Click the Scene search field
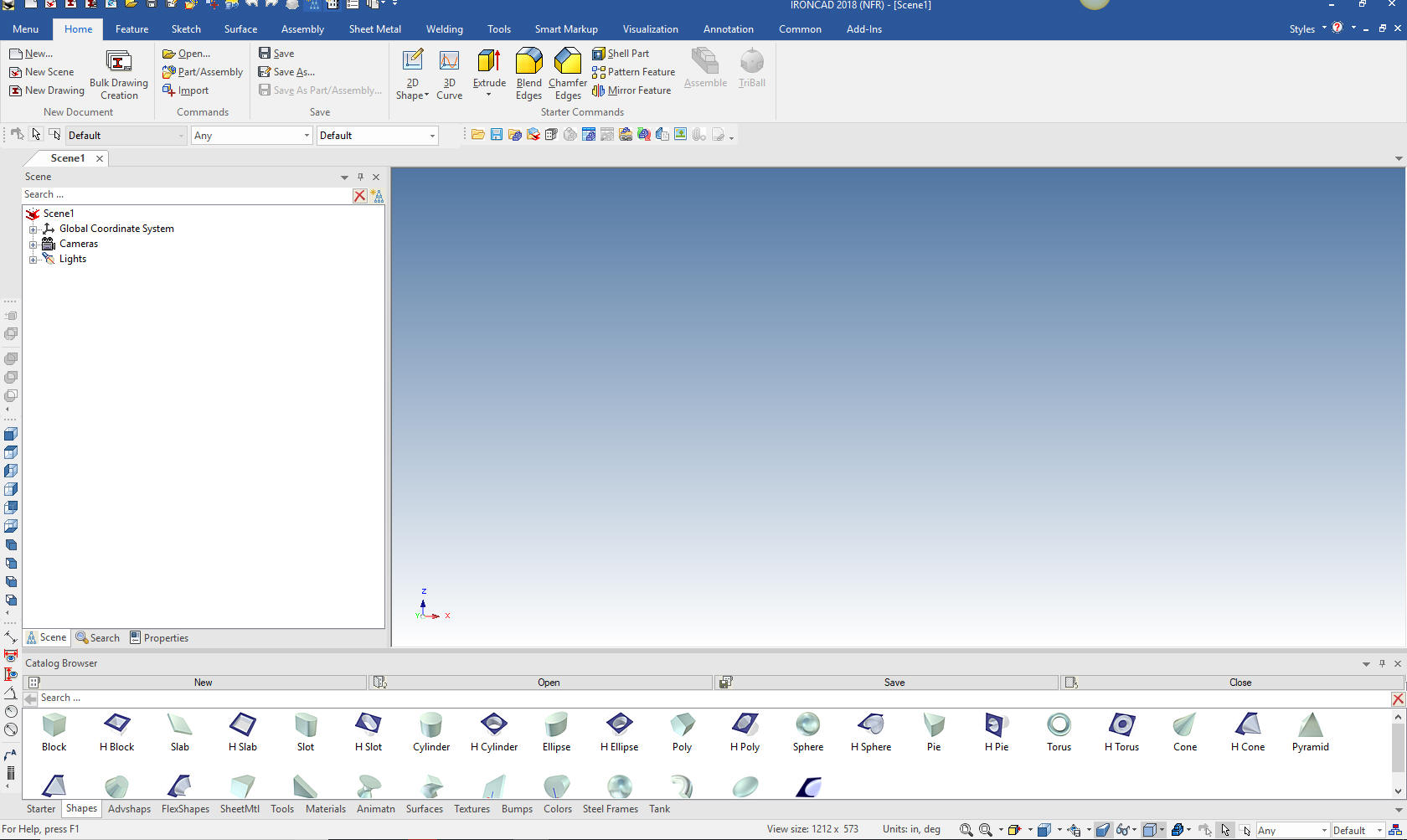Viewport: 1407px width, 840px height. [188, 195]
